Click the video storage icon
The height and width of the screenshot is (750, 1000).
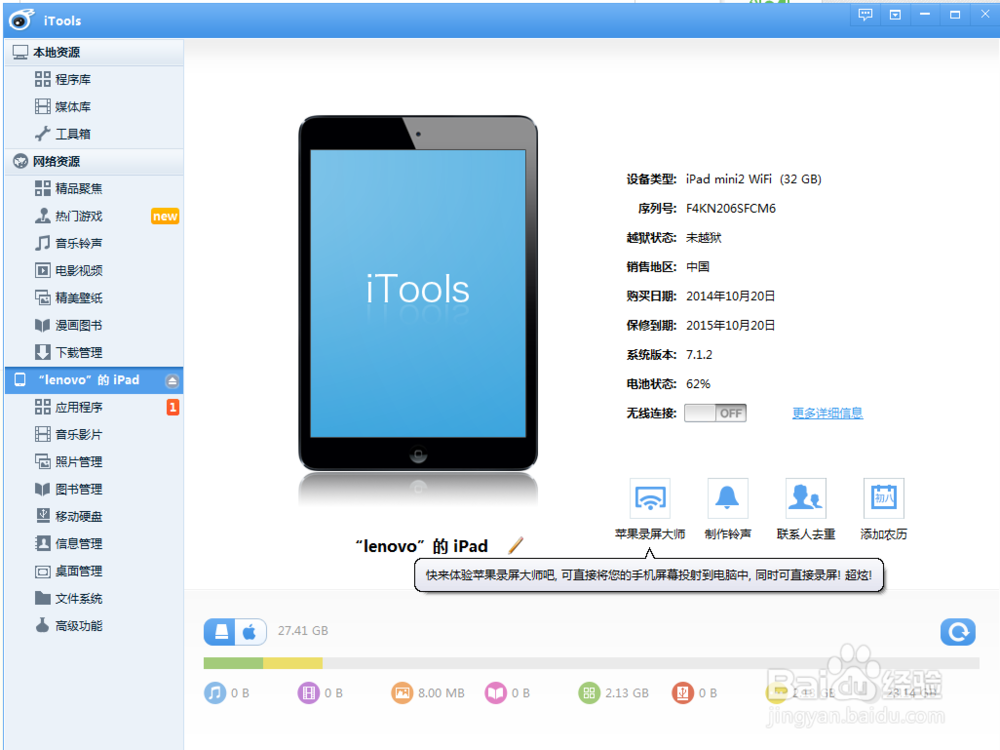pos(308,693)
